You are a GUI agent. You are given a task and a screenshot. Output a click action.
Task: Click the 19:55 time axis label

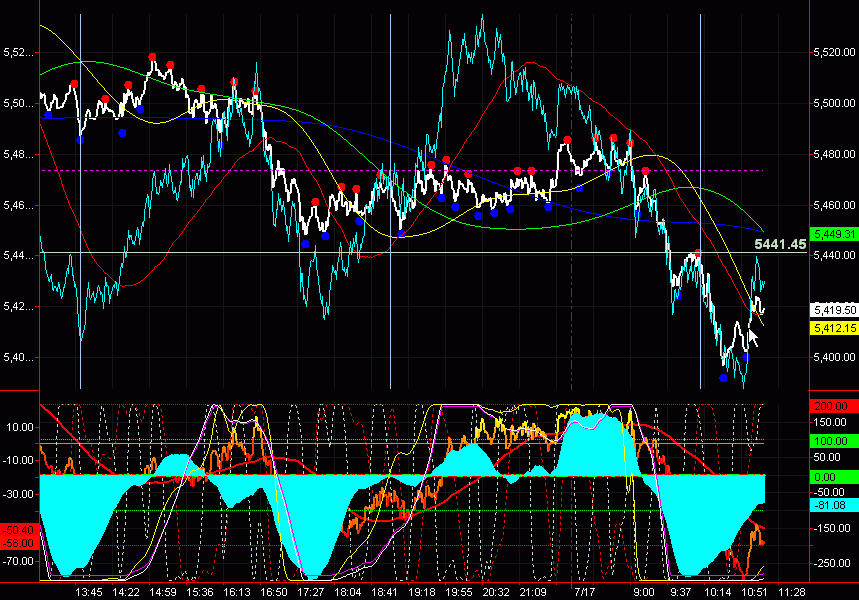[x=459, y=592]
